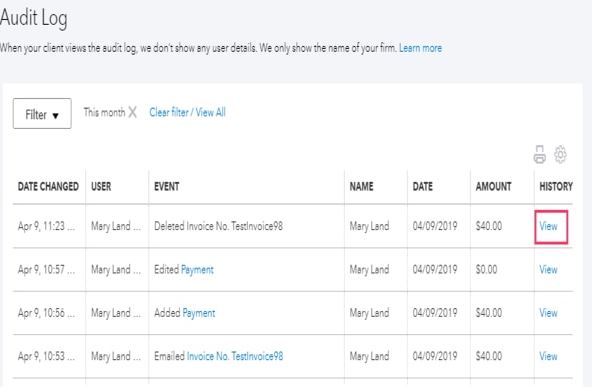Open the Edited Payment link
This screenshot has width=592, height=387.
pyautogui.click(x=197, y=270)
